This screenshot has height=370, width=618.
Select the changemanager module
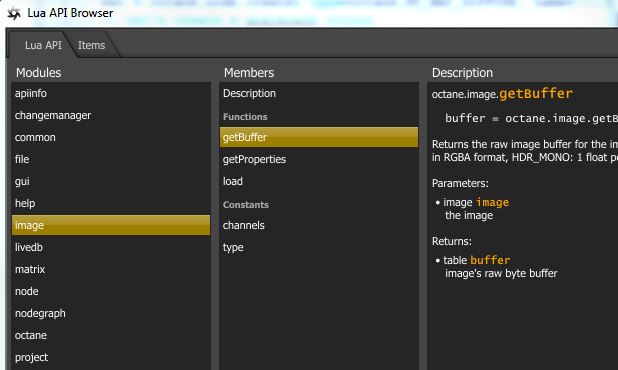tap(111, 115)
